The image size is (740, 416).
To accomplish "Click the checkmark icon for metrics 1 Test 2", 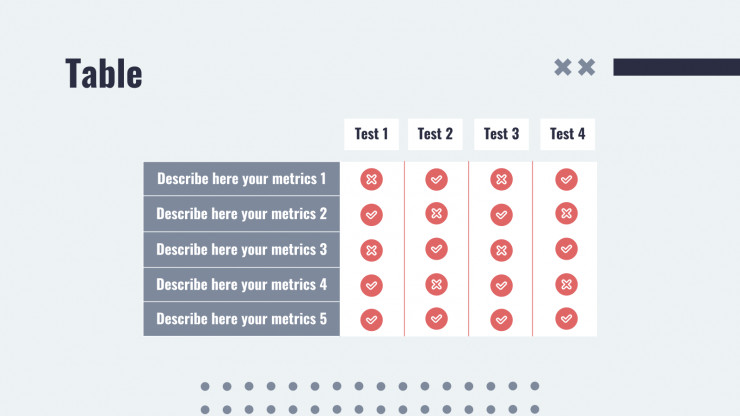I will point(436,179).
